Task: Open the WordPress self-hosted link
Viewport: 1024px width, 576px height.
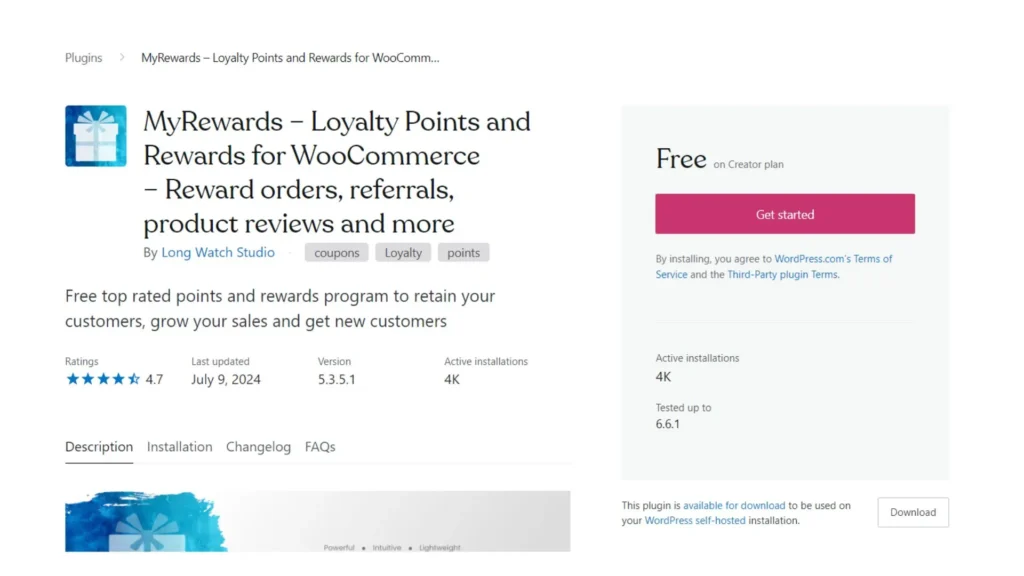Action: pos(695,520)
